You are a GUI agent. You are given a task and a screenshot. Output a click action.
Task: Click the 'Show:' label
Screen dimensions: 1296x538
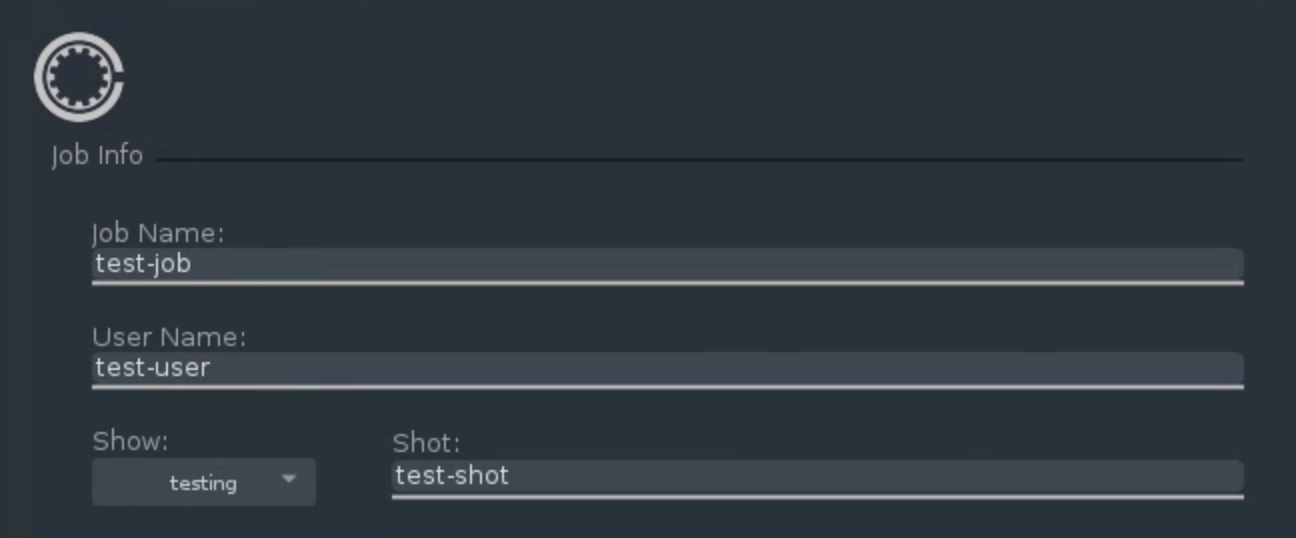(x=130, y=441)
